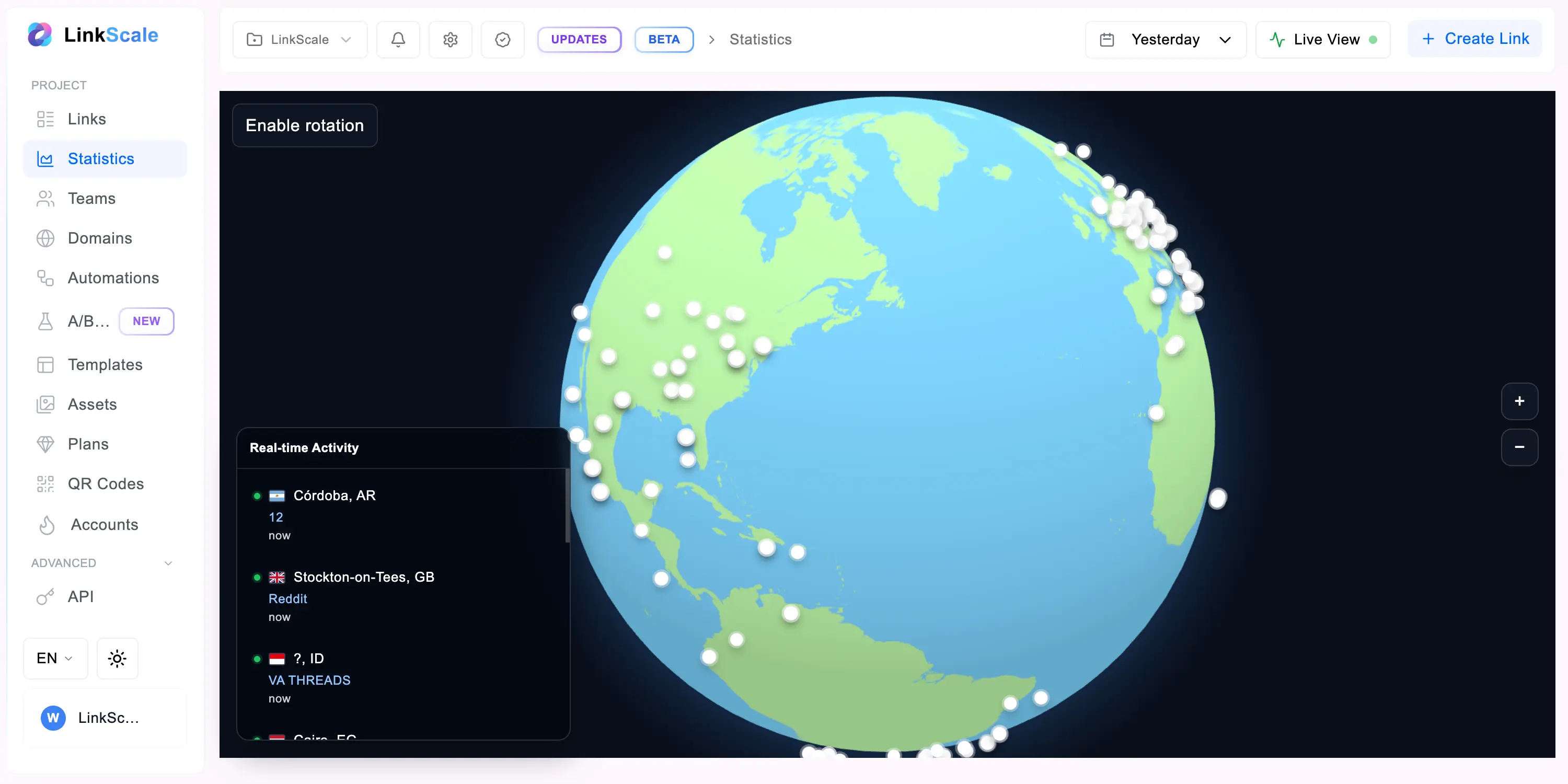The width and height of the screenshot is (1568, 784).
Task: Open the Assets library
Action: (x=92, y=404)
